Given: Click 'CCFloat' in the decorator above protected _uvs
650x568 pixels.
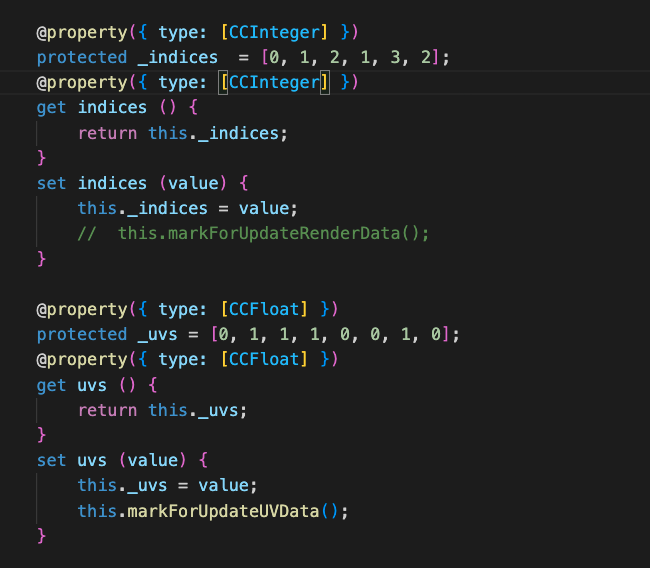Looking at the screenshot, I should tap(264, 309).
